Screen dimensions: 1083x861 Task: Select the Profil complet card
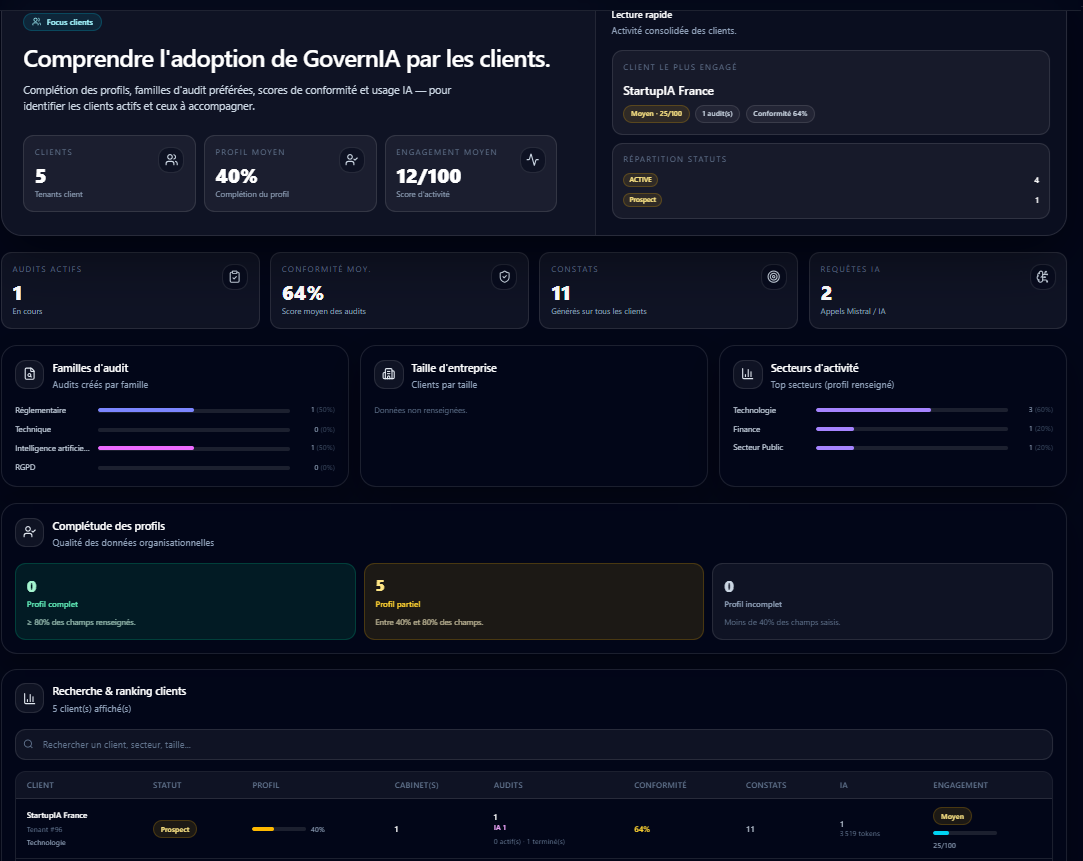(185, 601)
